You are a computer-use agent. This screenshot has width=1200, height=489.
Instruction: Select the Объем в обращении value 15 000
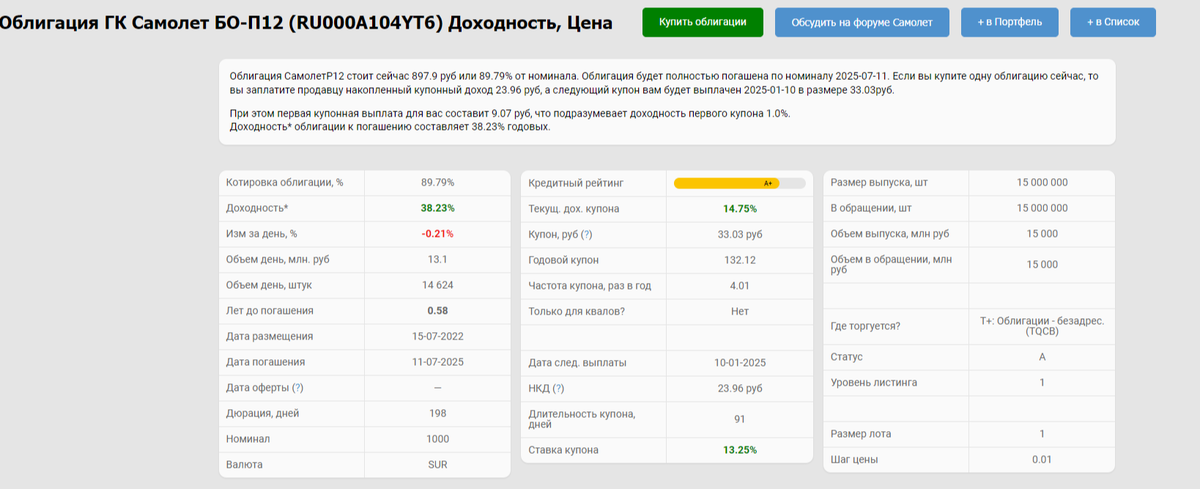[x=1042, y=264]
